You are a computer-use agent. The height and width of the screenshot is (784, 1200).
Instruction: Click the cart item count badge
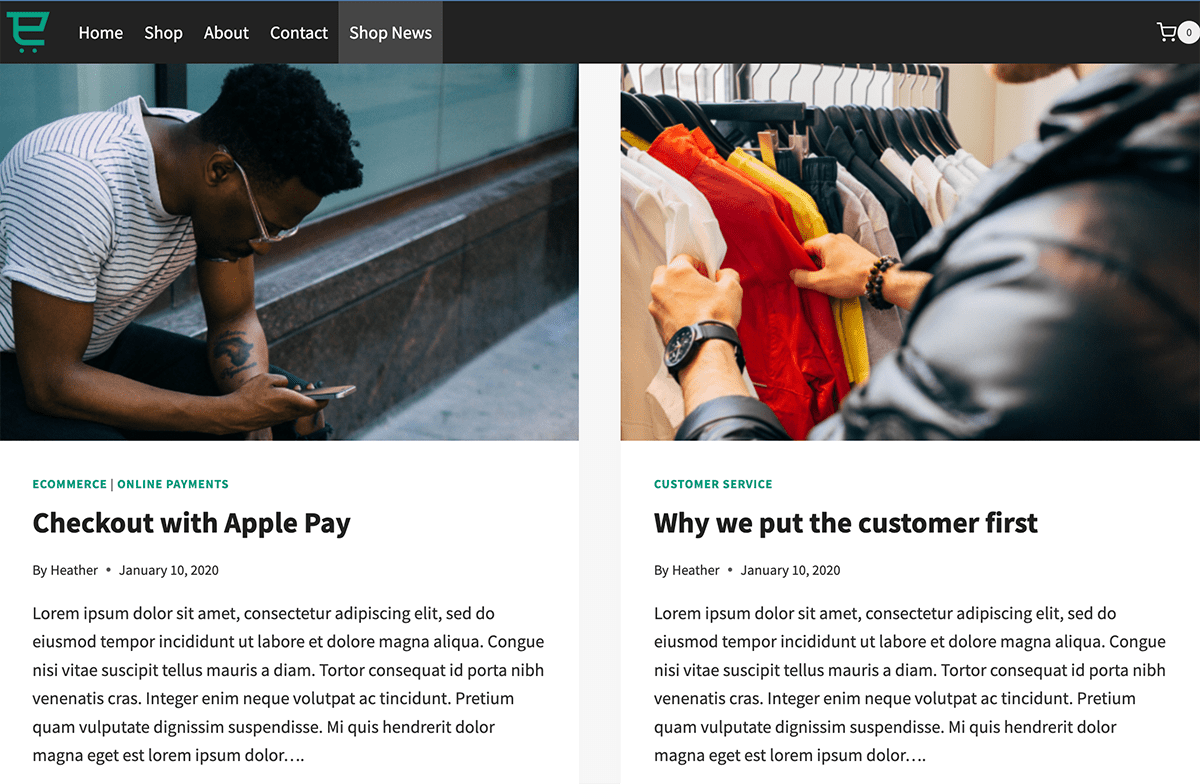pyautogui.click(x=1188, y=33)
